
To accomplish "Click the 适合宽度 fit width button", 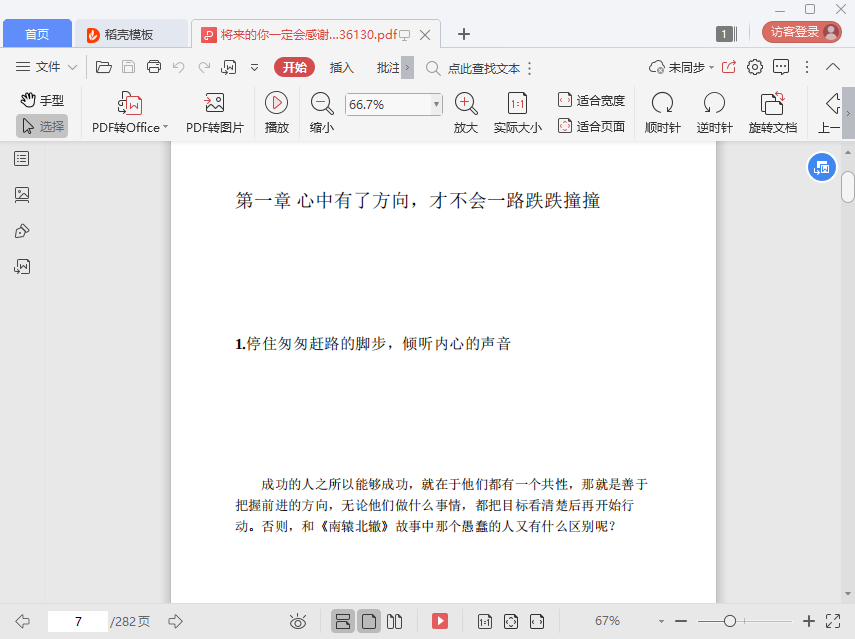I will pyautogui.click(x=591, y=100).
